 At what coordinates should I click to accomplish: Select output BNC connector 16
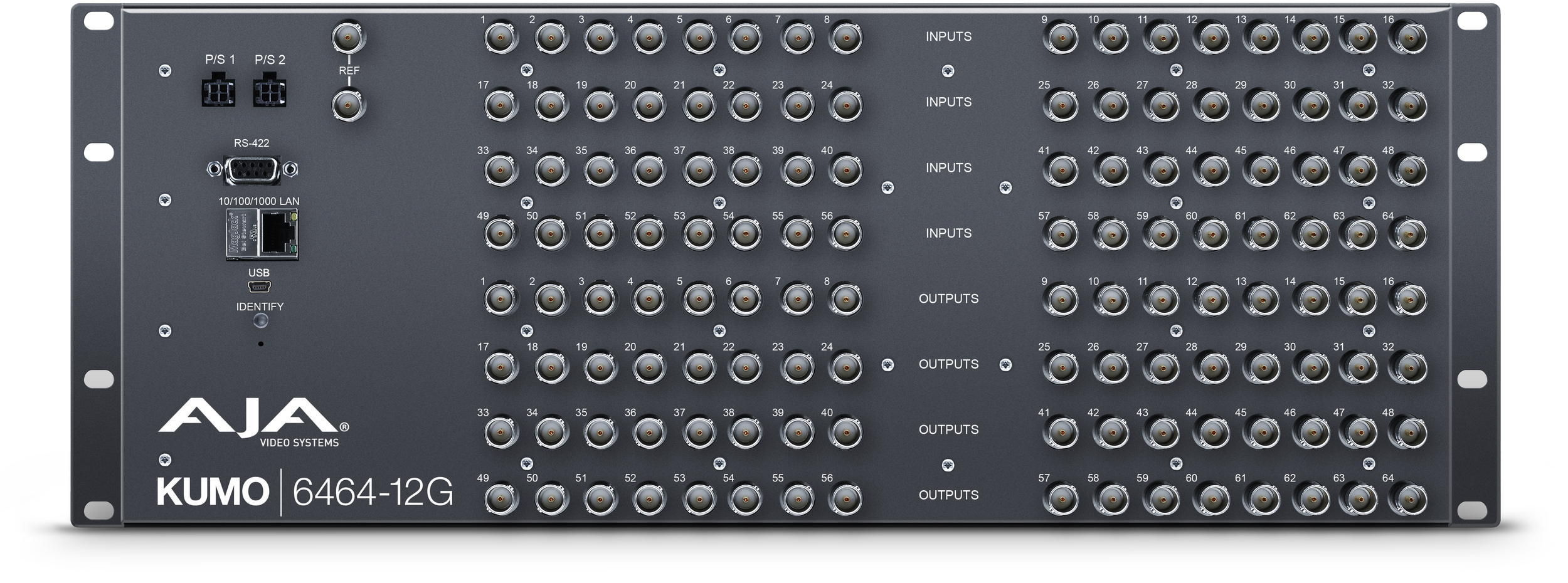[x=1407, y=300]
